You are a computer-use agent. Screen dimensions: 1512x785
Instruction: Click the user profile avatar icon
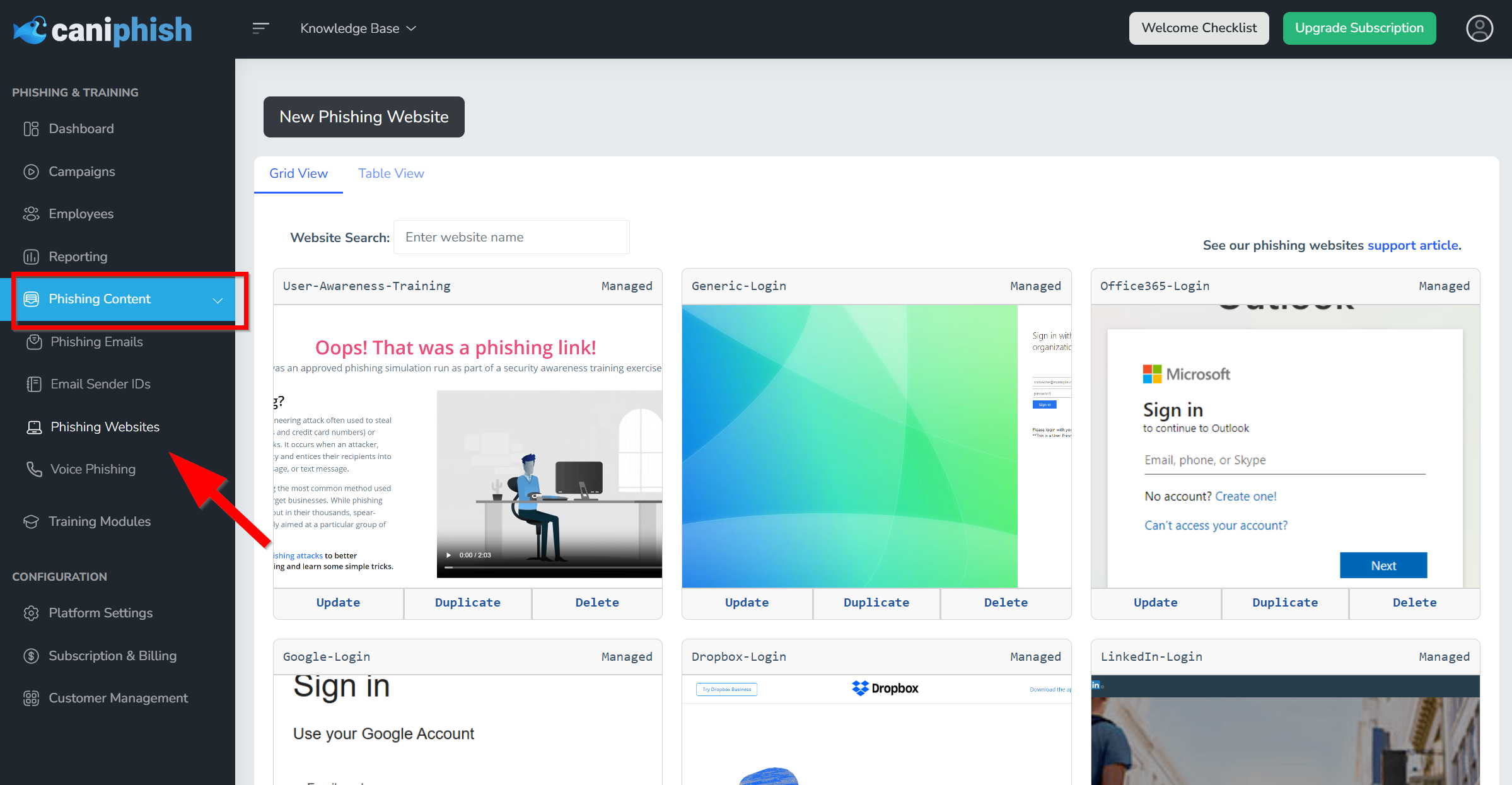pos(1479,28)
